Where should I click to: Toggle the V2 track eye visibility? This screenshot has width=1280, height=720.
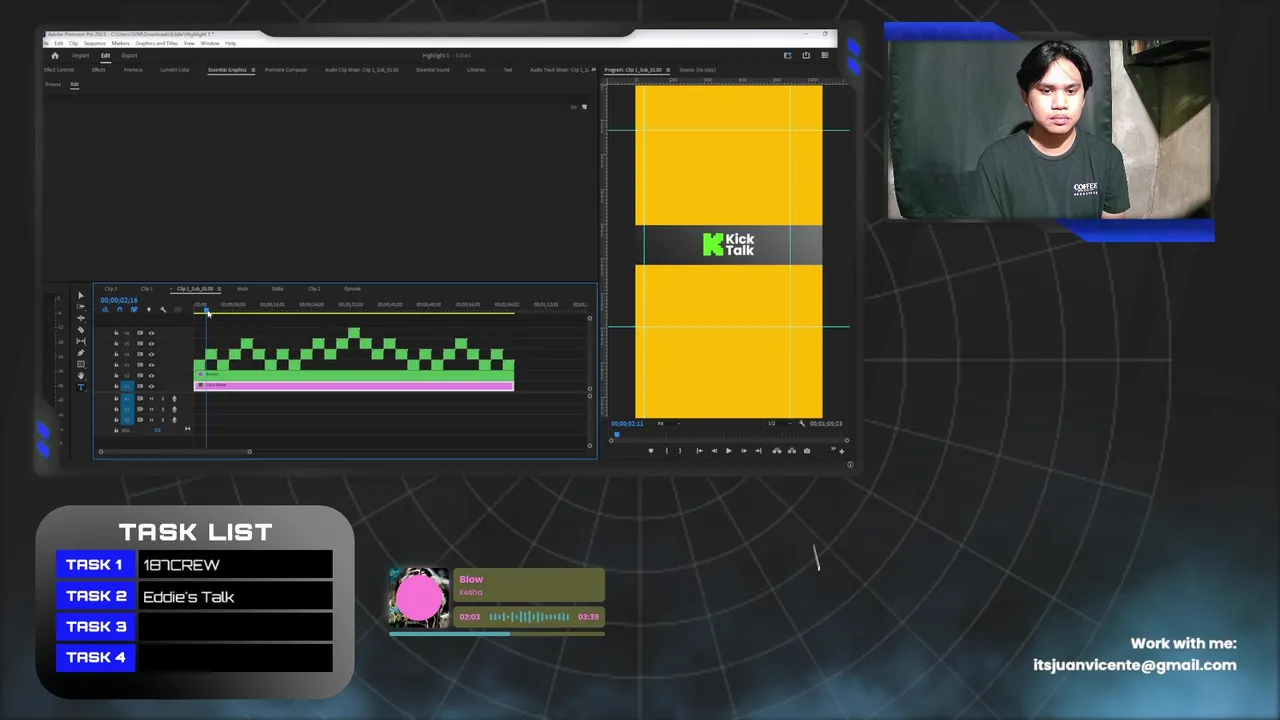pyautogui.click(x=151, y=376)
